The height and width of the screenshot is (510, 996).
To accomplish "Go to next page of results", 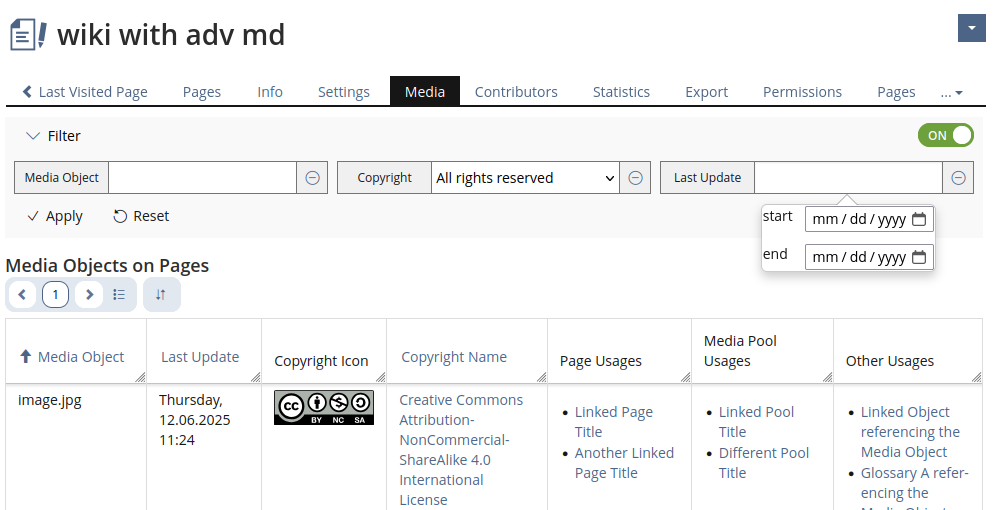I will pyautogui.click(x=89, y=295).
